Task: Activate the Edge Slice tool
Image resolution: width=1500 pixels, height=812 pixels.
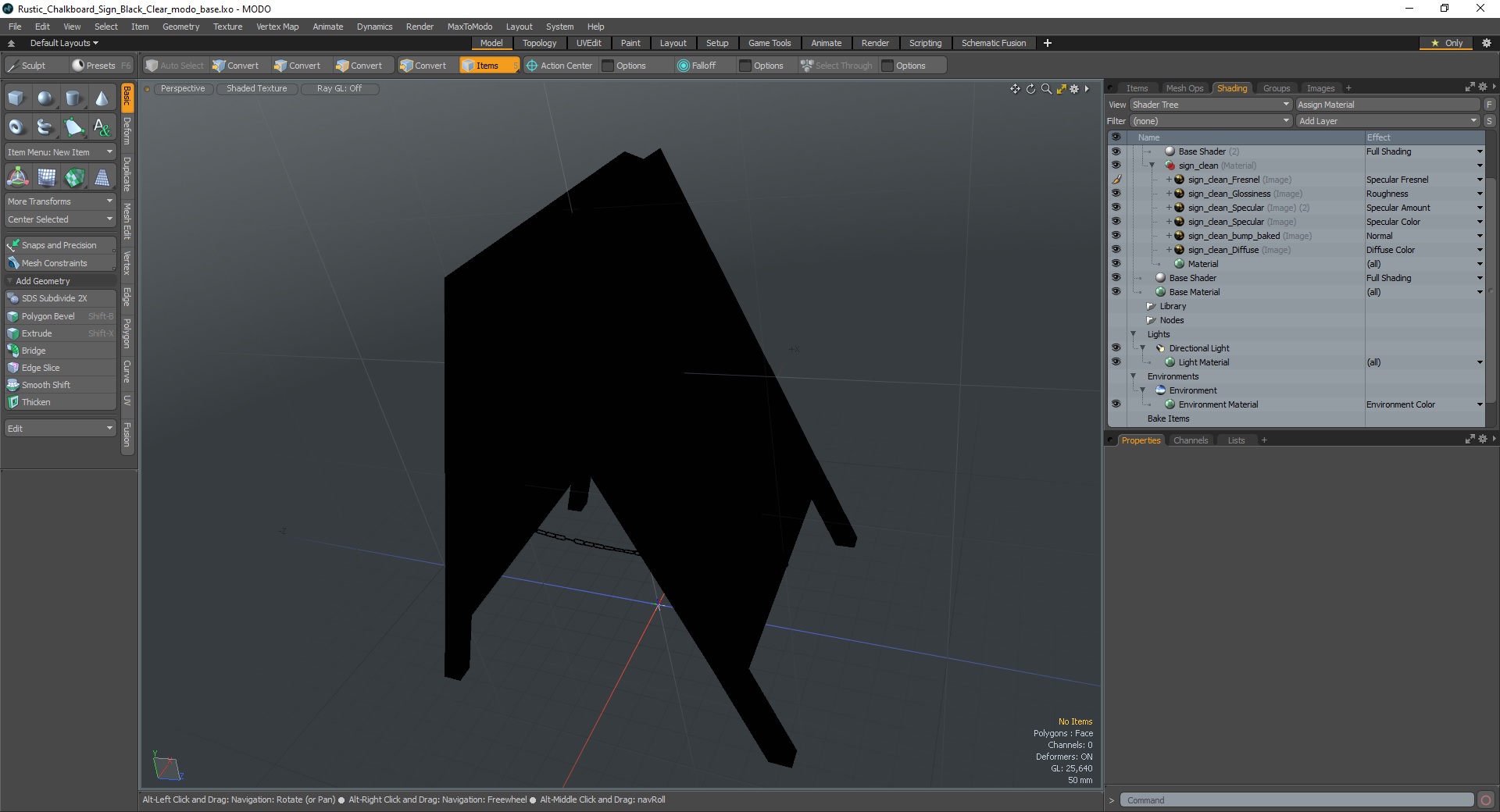Action: pos(60,368)
